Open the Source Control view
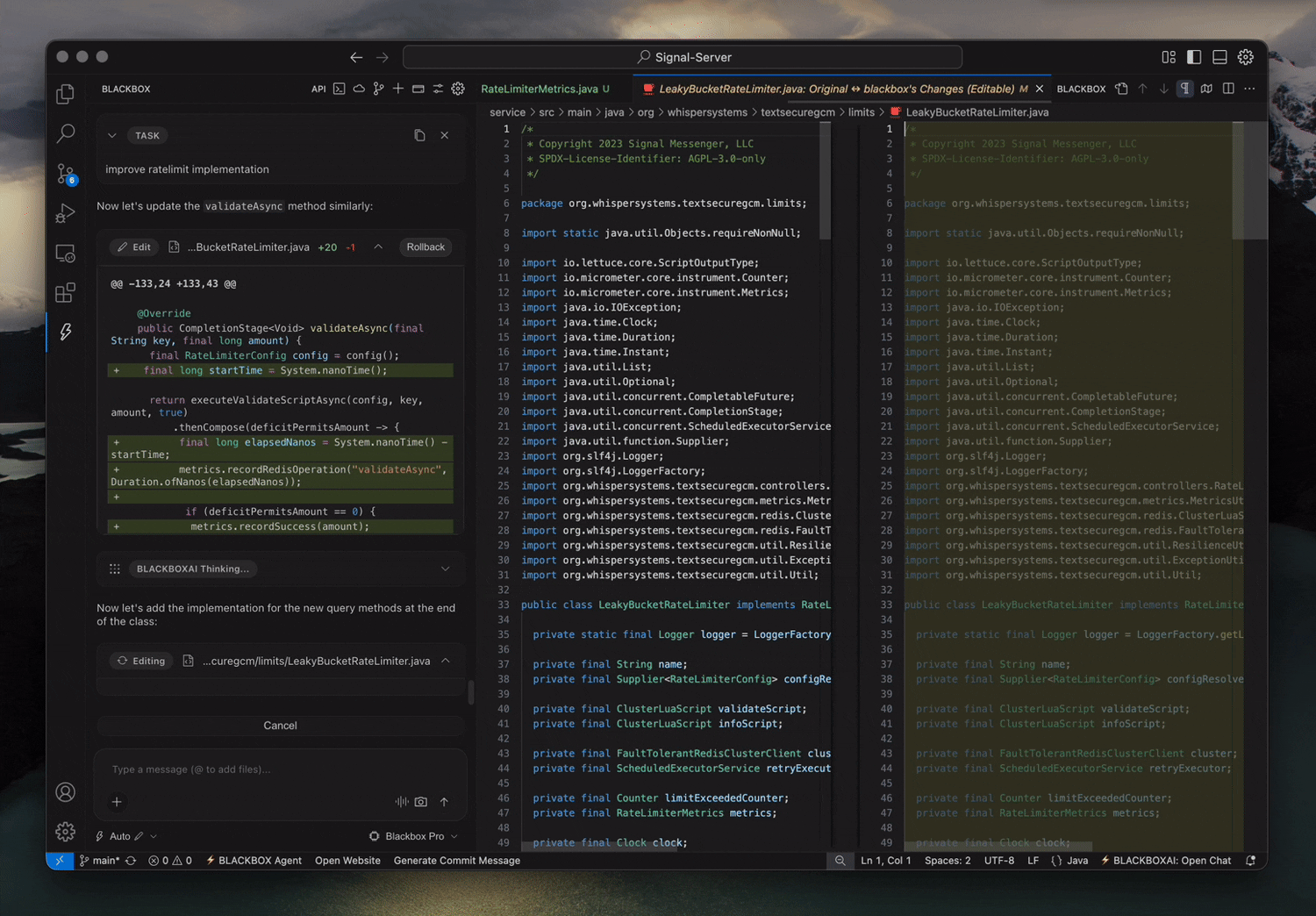This screenshot has height=916, width=1316. [65, 174]
